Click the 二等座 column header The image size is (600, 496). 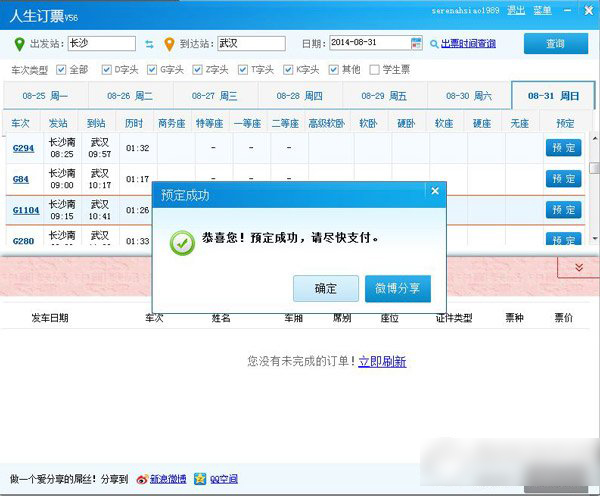pos(285,123)
